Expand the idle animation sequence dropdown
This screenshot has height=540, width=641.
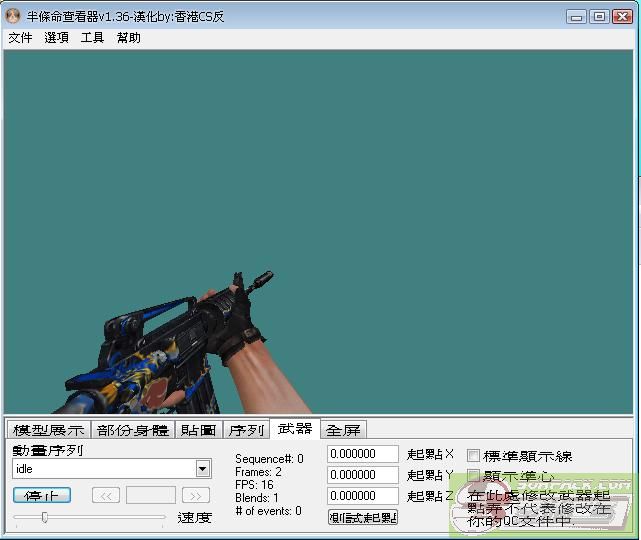[203, 469]
